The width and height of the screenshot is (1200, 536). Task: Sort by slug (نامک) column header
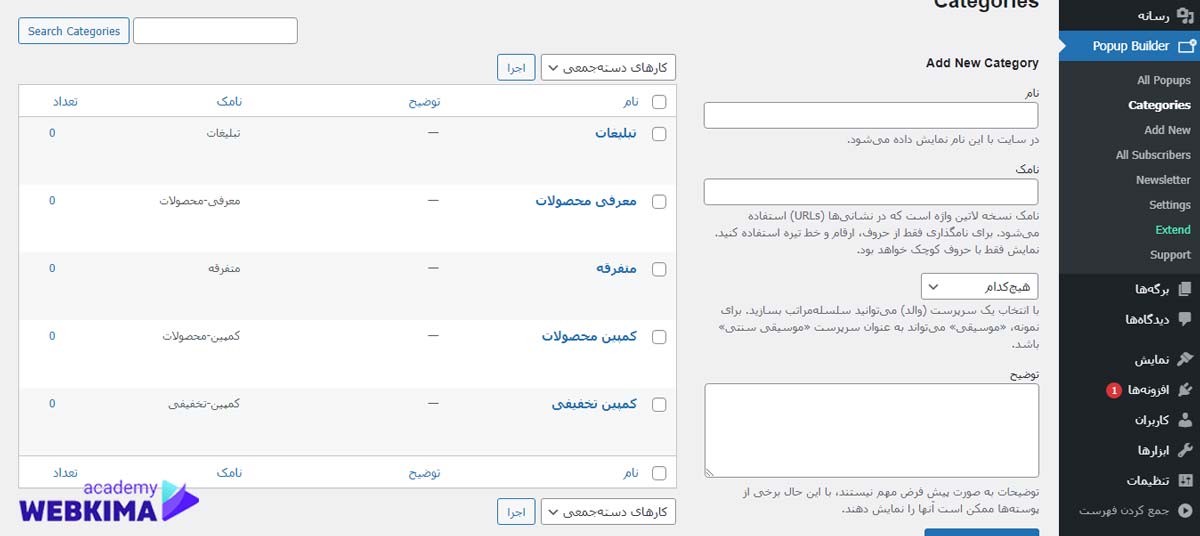coord(229,102)
